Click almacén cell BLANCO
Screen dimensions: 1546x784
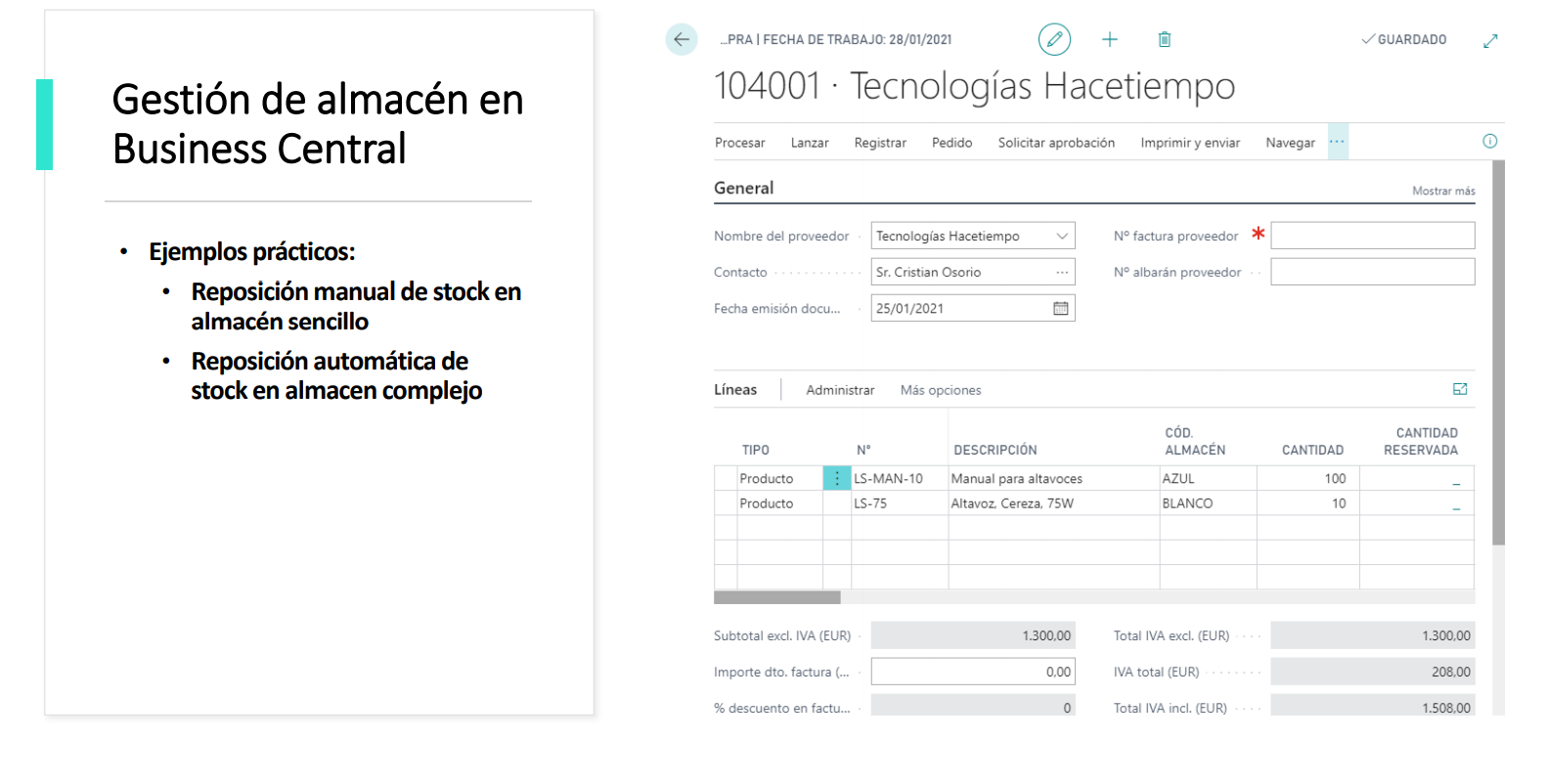click(x=1208, y=503)
